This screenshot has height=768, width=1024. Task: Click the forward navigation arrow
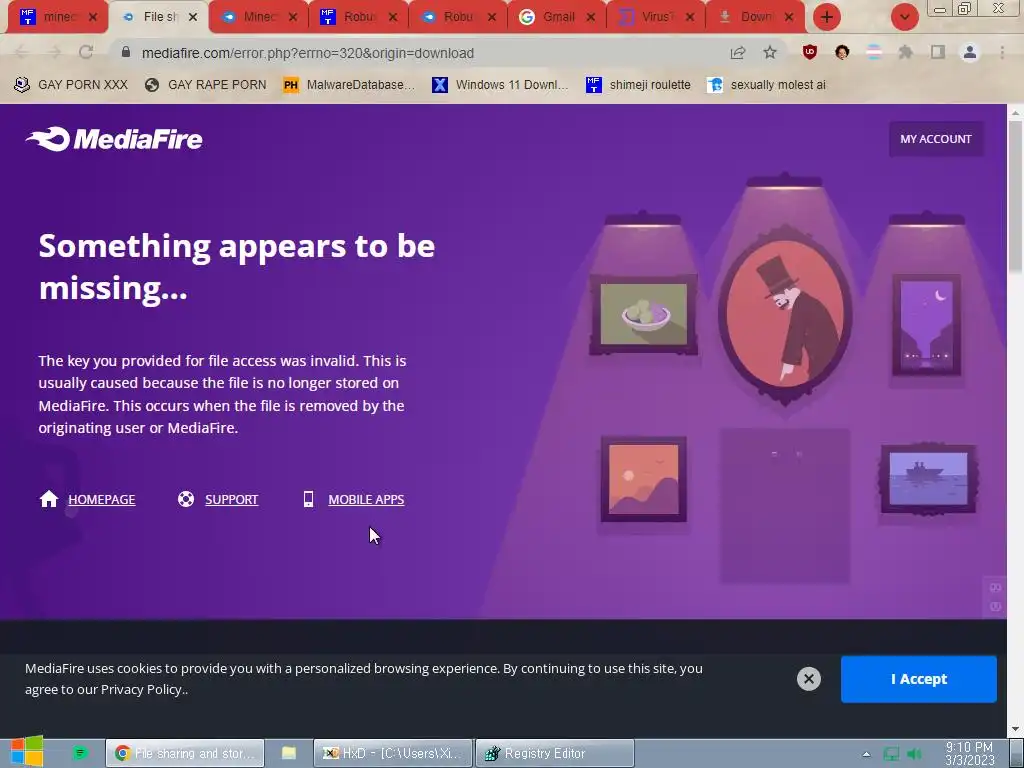tap(54, 52)
